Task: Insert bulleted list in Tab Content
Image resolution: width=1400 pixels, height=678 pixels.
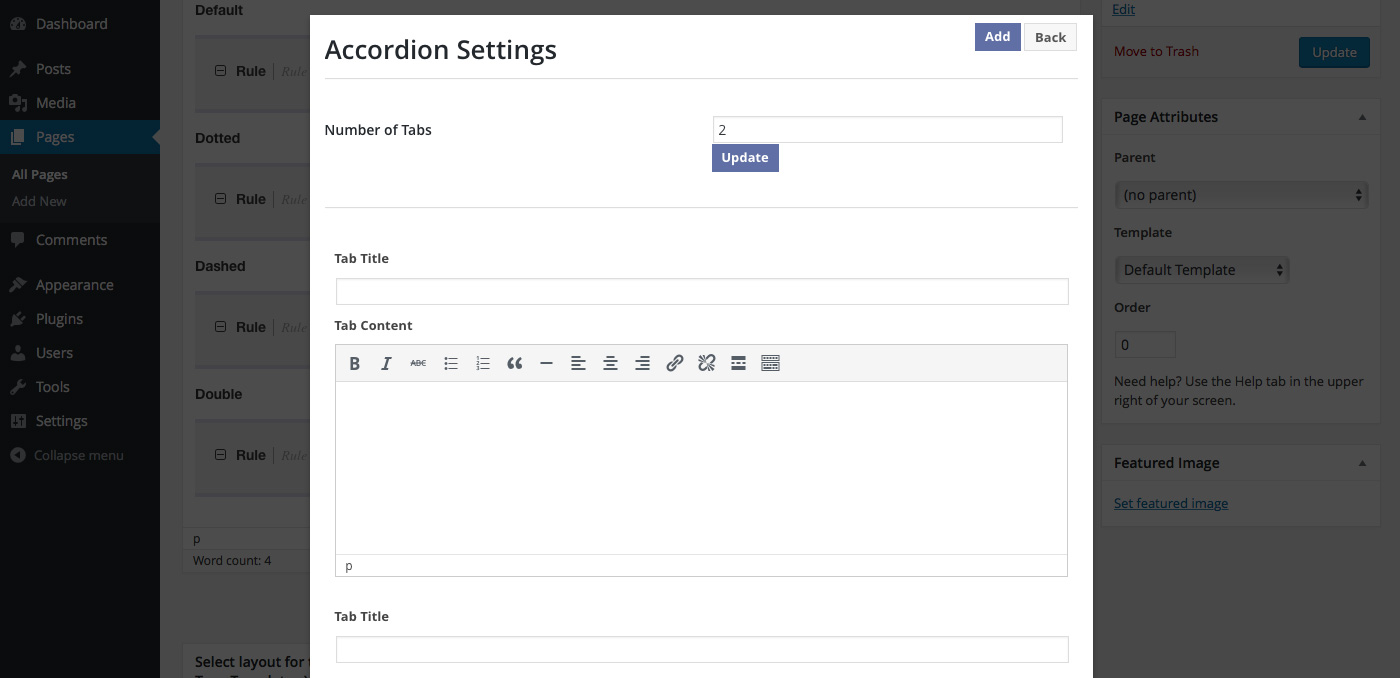Action: point(450,364)
